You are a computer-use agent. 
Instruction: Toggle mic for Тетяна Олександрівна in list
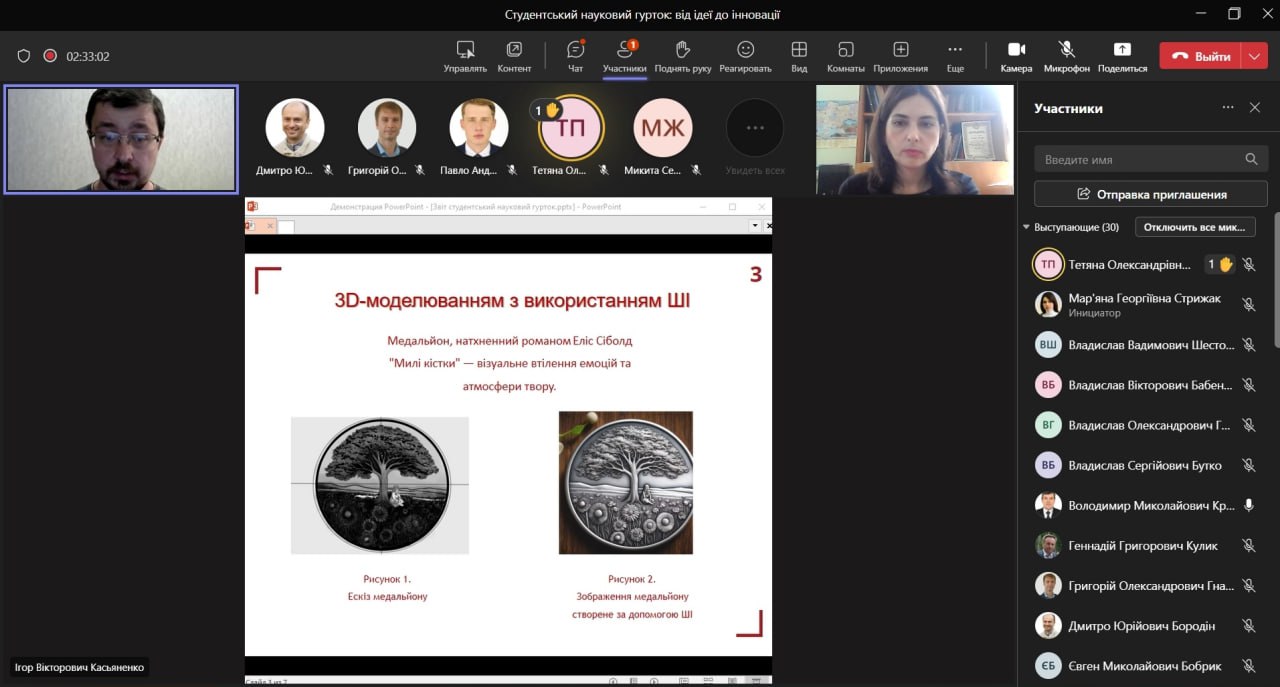(1248, 265)
